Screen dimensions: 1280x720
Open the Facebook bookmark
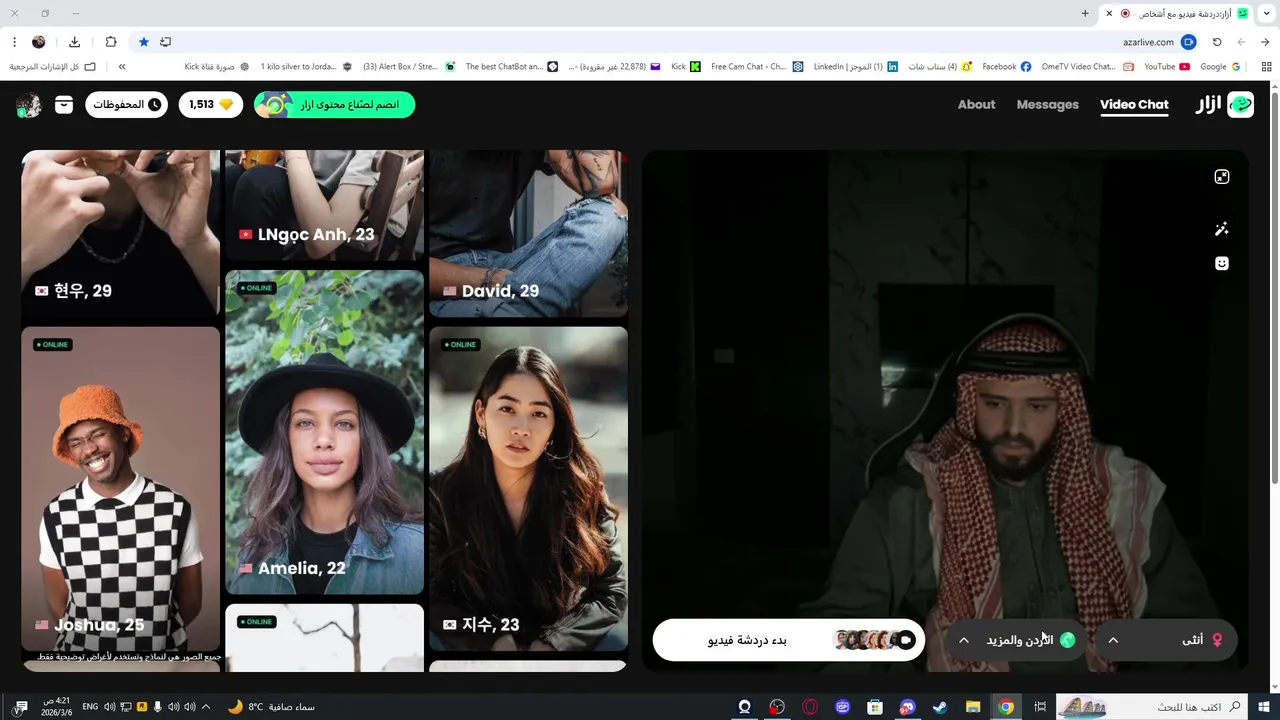coord(1006,66)
